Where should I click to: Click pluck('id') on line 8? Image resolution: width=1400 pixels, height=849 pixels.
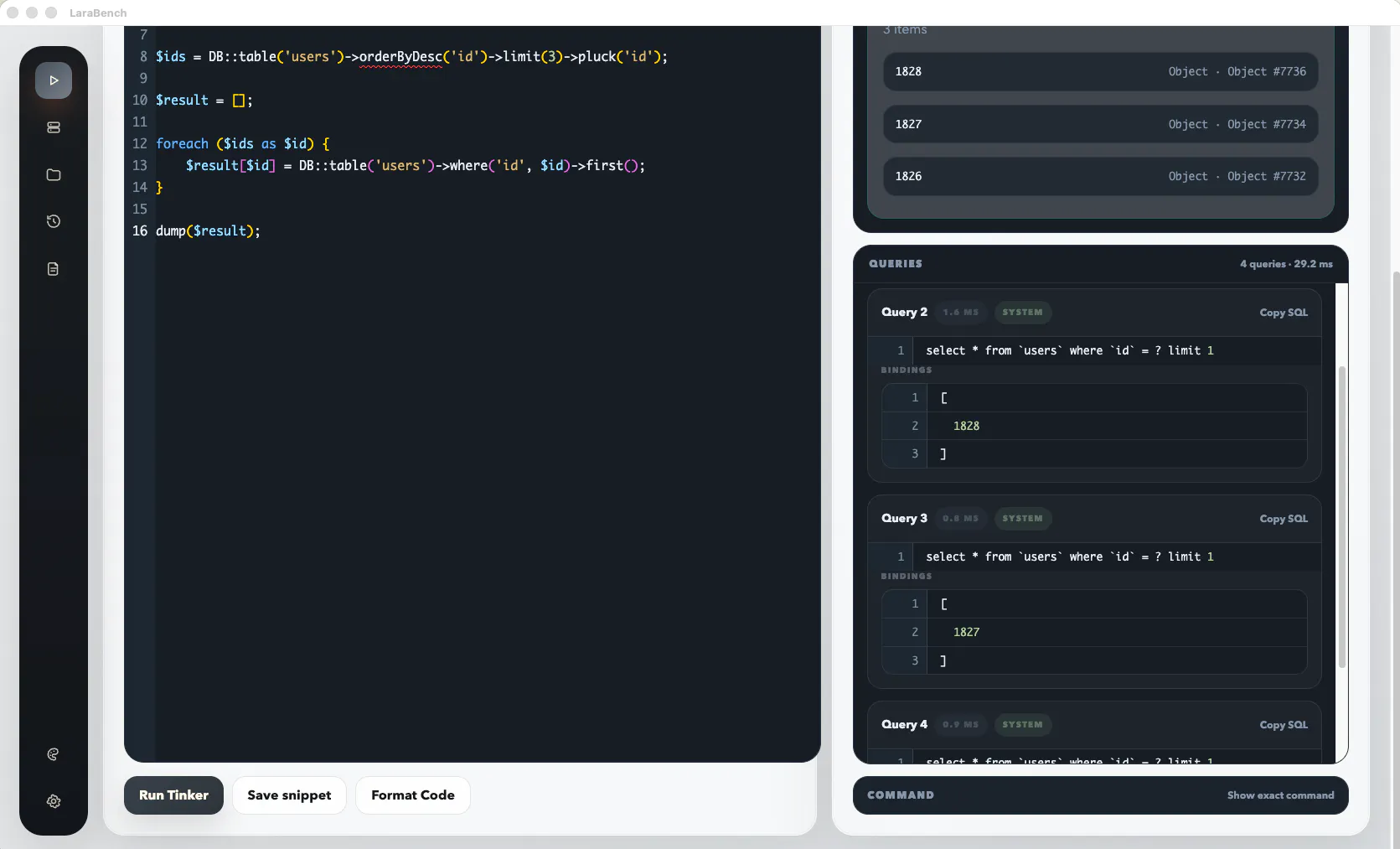coord(618,56)
